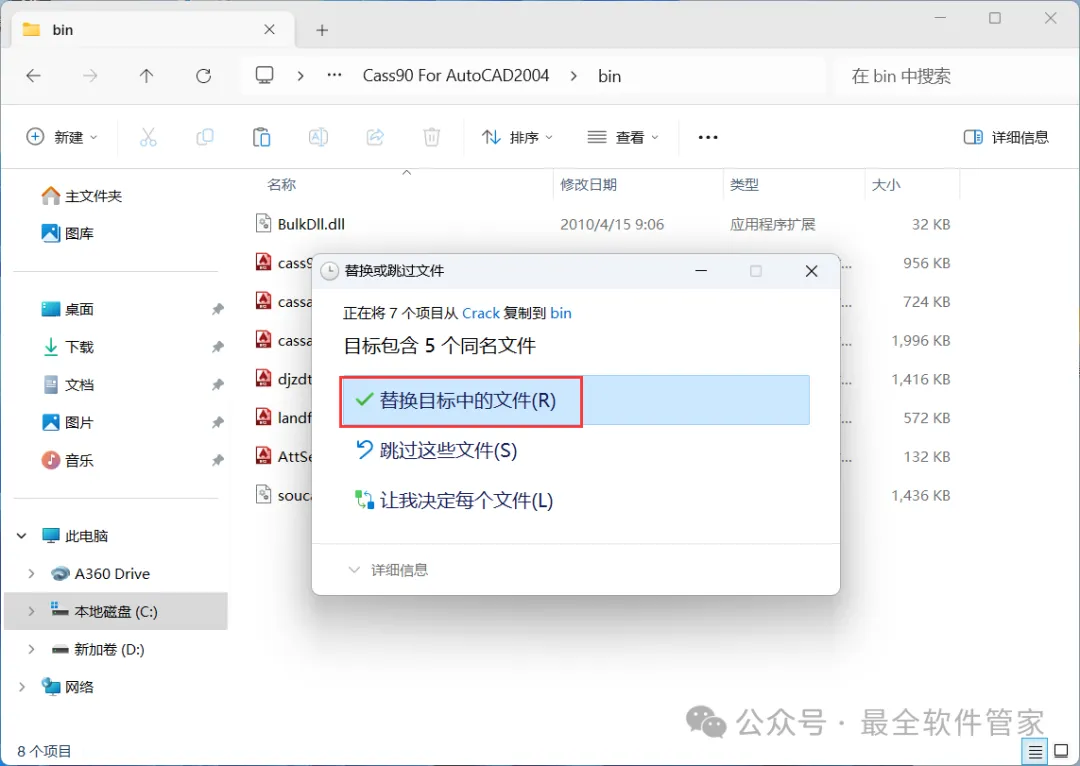This screenshot has height=766, width=1080.
Task: Click the Paste clipboard icon
Action: click(261, 137)
